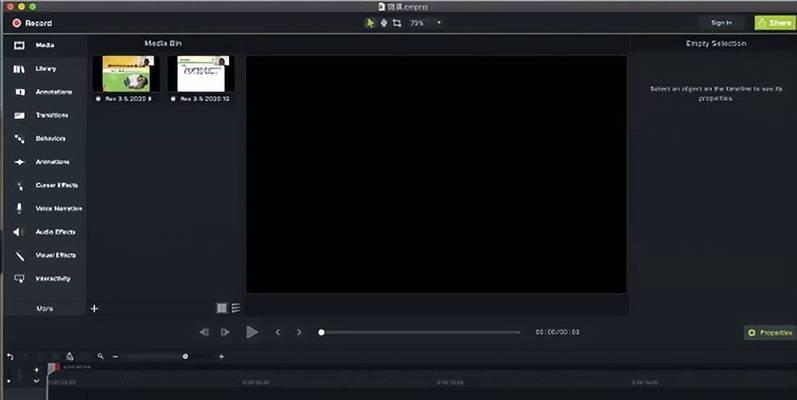The width and height of the screenshot is (797, 400).
Task: Click the timeline playhead marker
Action: pos(52,368)
